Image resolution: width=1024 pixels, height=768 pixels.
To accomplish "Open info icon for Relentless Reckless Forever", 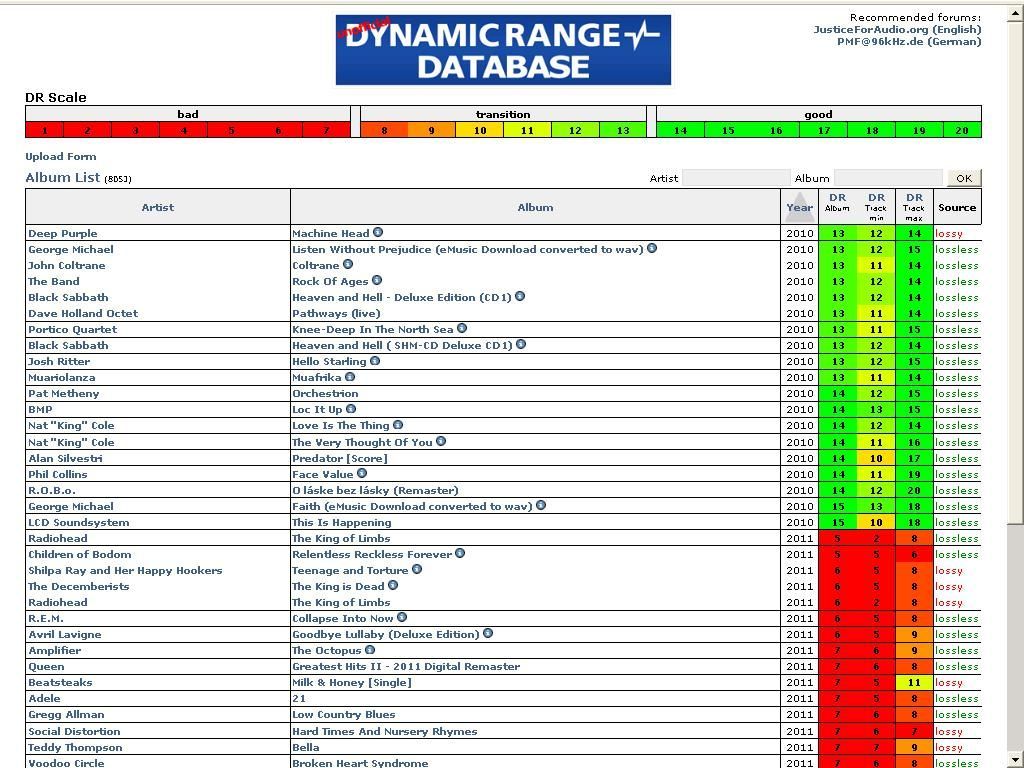I will click(x=460, y=553).
